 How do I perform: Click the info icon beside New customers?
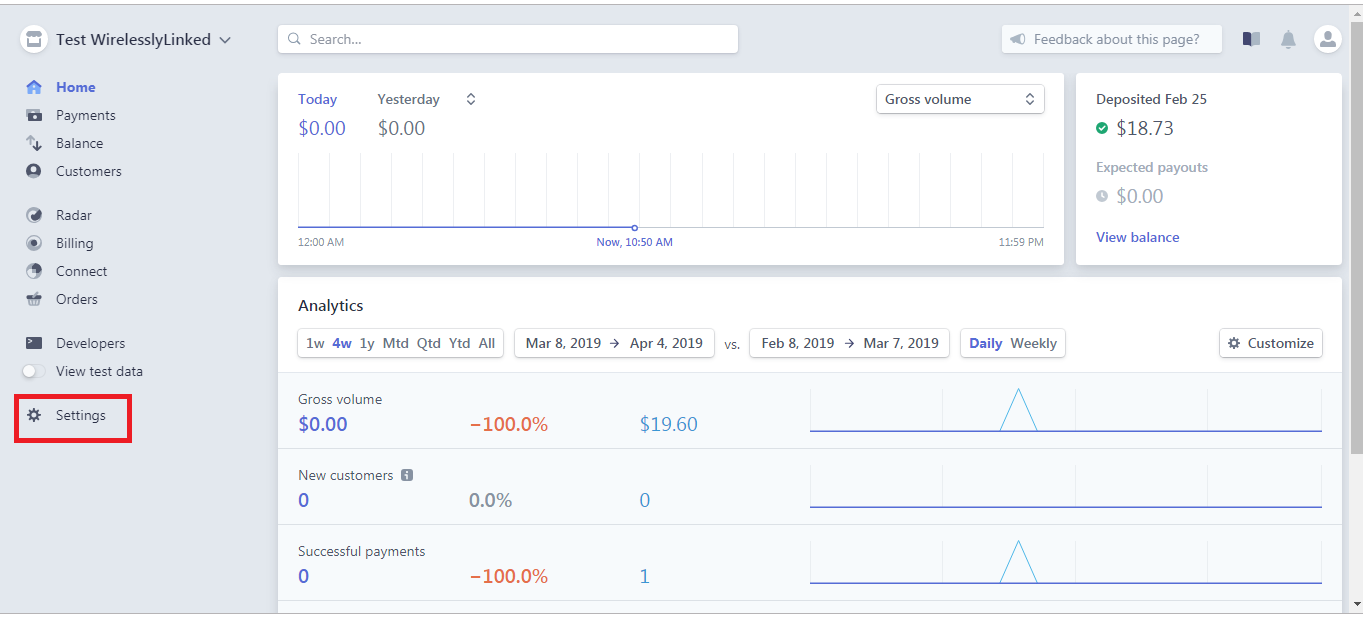tap(407, 475)
